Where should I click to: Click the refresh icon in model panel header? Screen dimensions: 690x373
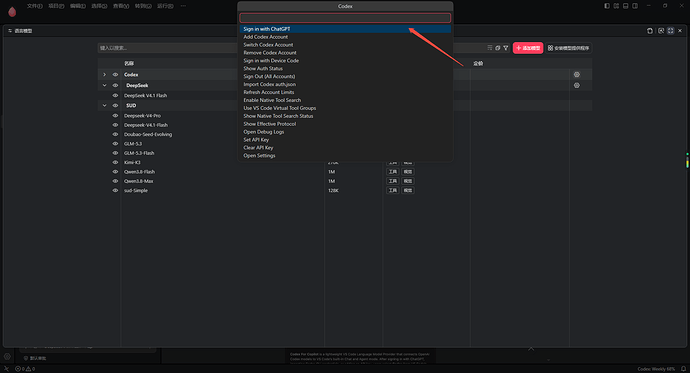[x=650, y=31]
